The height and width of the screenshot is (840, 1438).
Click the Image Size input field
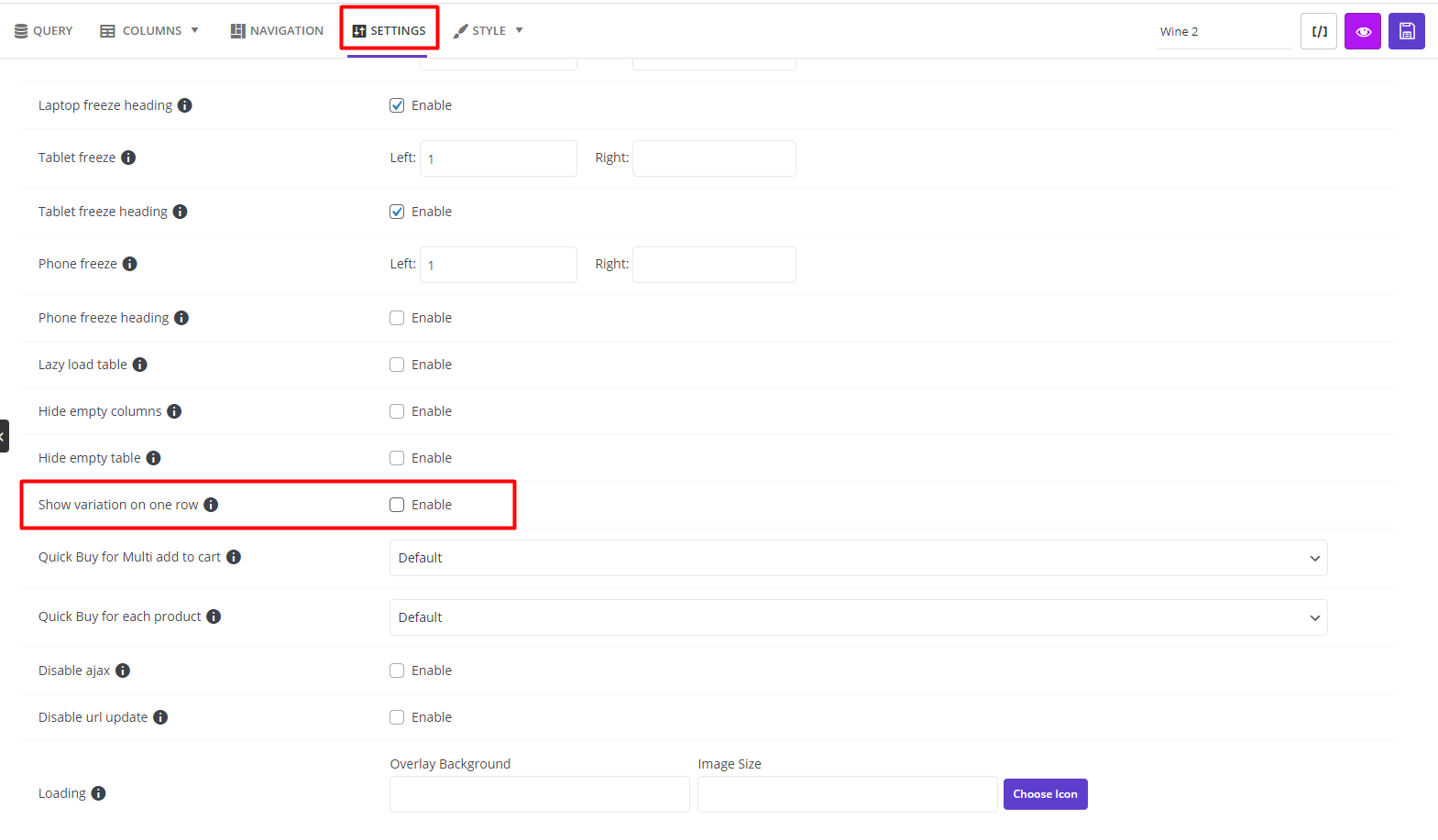click(848, 794)
